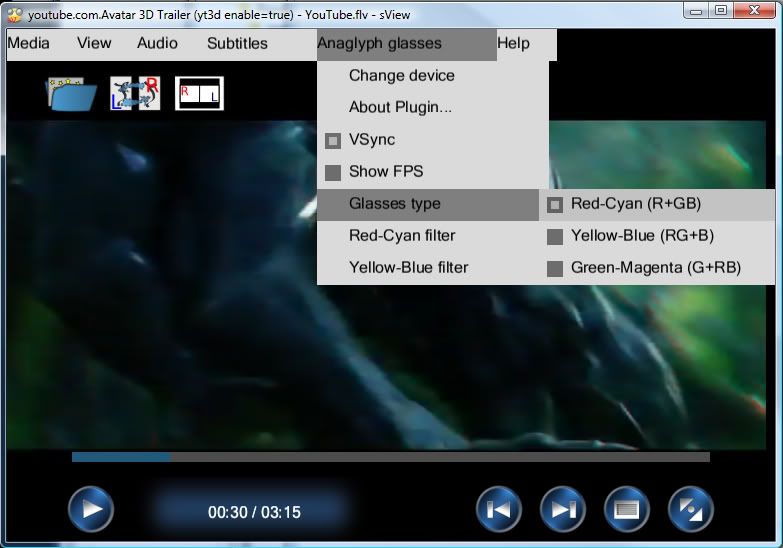Open the Media menu

tap(28, 43)
